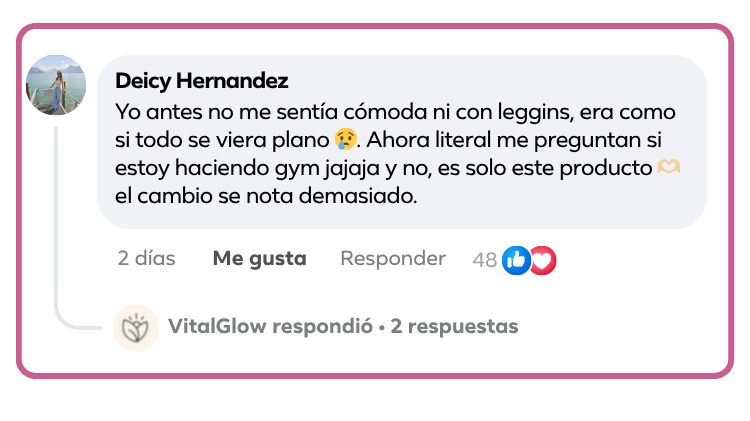Reply using the 'Responder' button

393,259
